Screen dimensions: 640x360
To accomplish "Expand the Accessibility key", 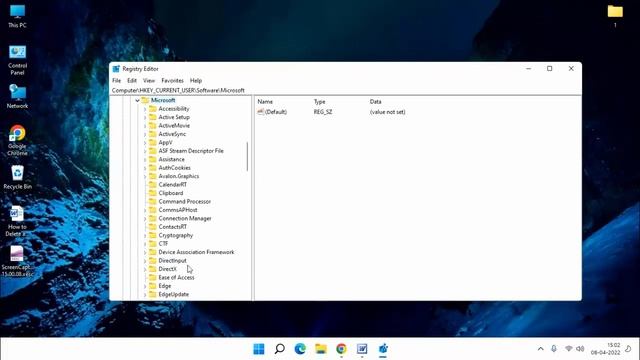I will (145, 109).
